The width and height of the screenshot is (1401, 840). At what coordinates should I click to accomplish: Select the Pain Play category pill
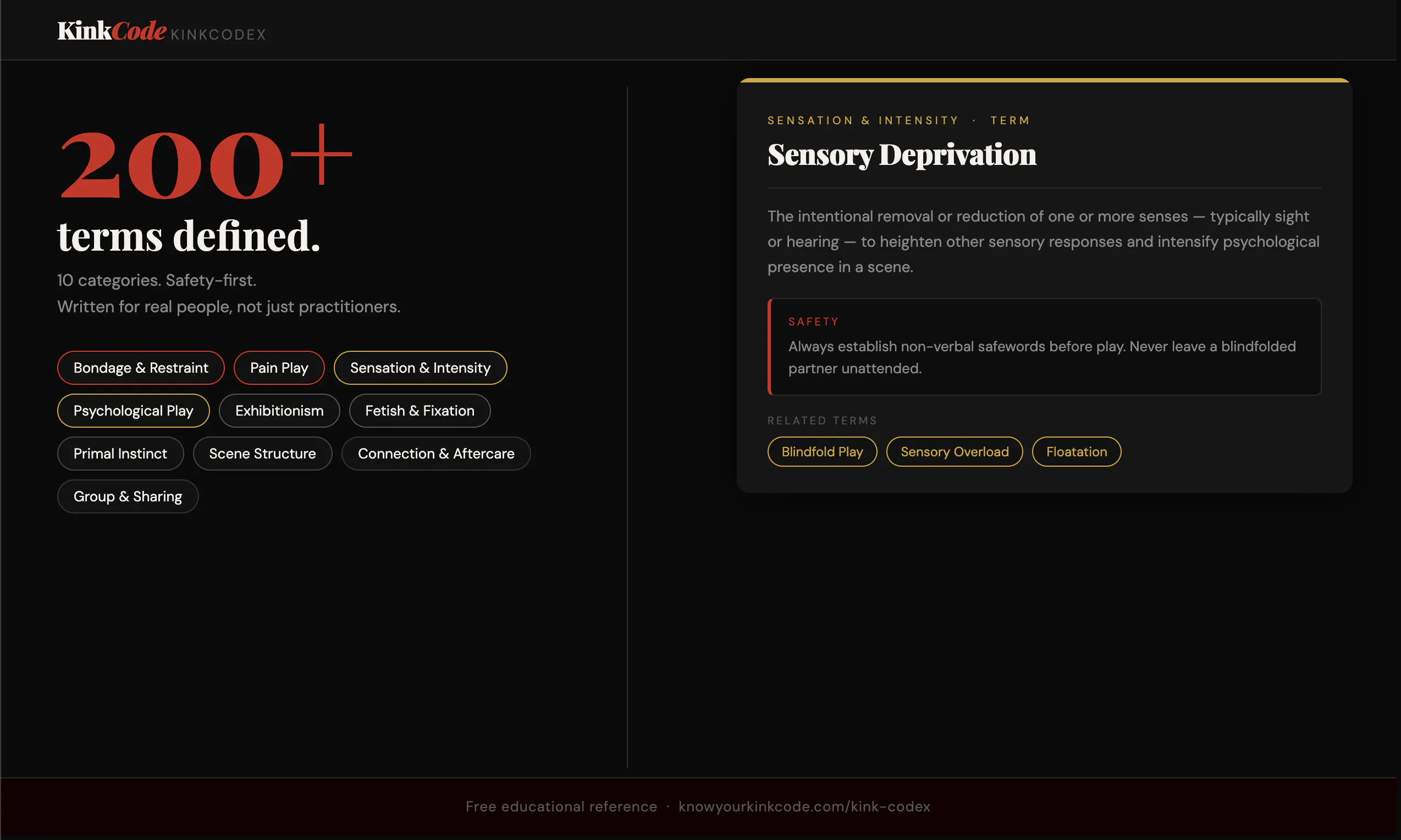point(279,368)
